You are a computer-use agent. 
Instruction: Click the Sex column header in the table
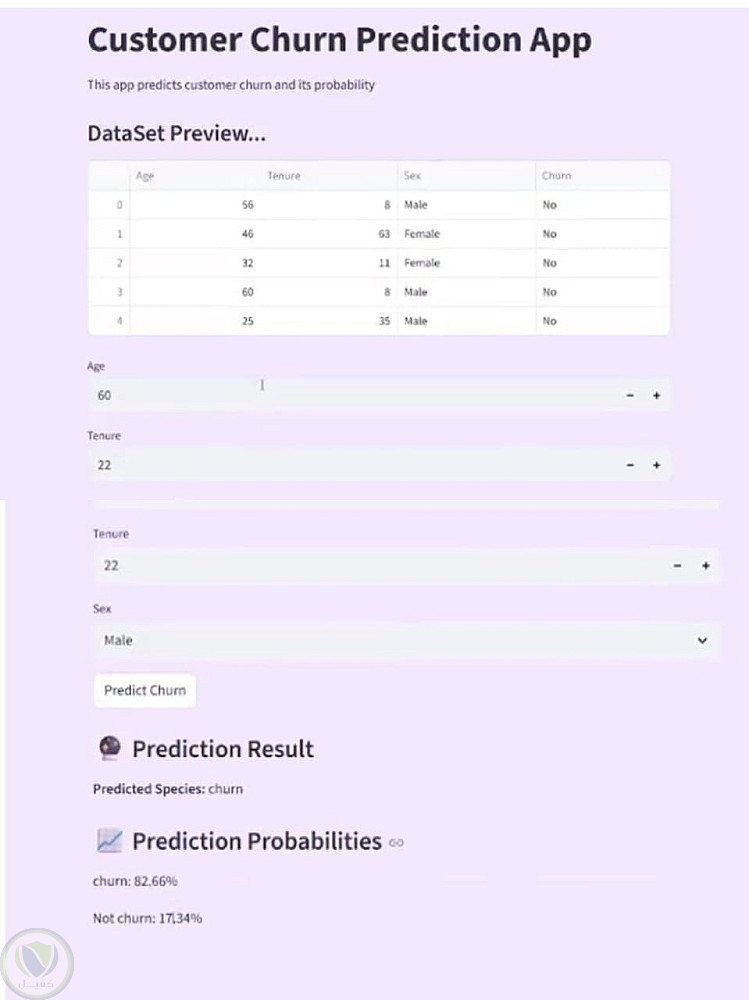tap(412, 176)
